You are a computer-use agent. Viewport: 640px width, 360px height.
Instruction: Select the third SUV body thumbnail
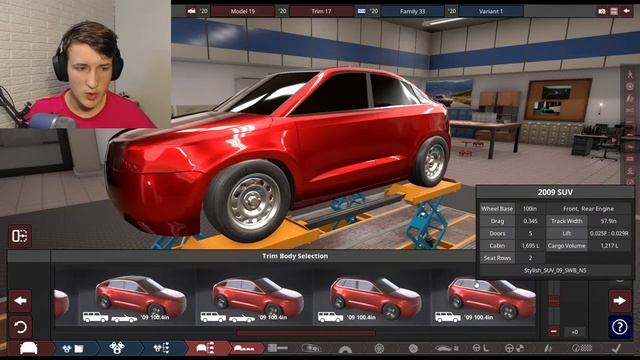pos(372,297)
